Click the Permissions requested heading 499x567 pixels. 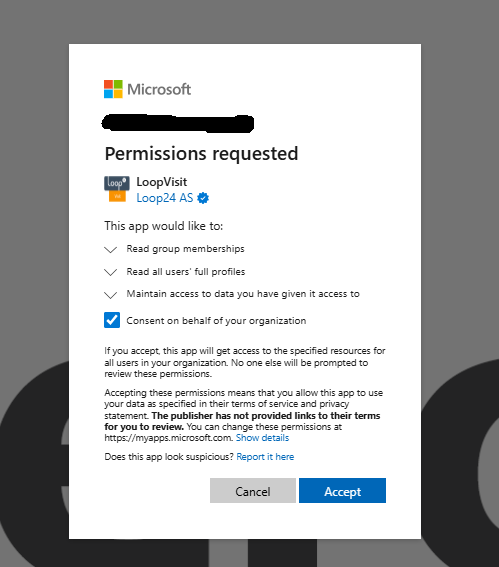coord(201,154)
